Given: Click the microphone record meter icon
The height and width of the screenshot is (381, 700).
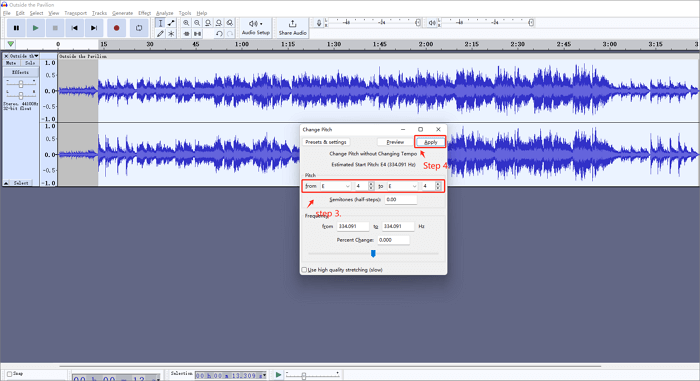Looking at the screenshot, I should point(319,23).
